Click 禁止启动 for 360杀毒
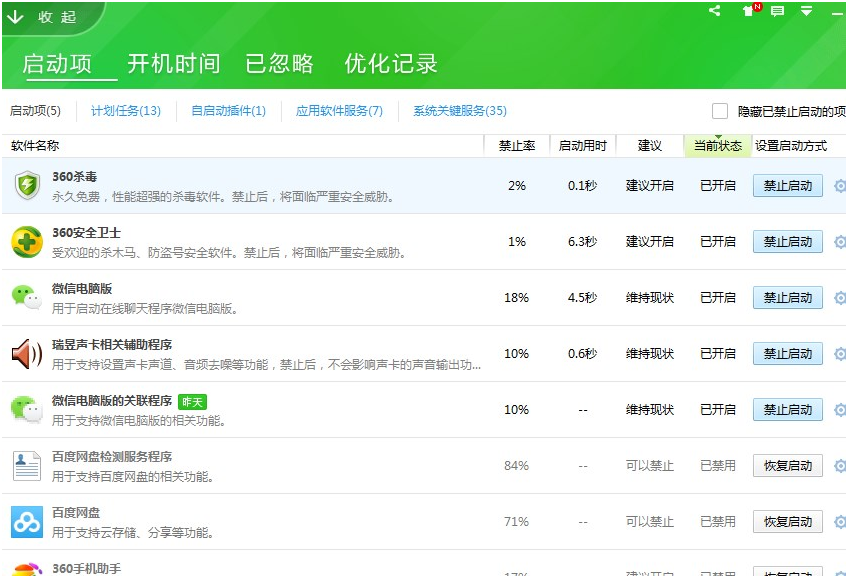The height and width of the screenshot is (578, 848). pos(787,186)
